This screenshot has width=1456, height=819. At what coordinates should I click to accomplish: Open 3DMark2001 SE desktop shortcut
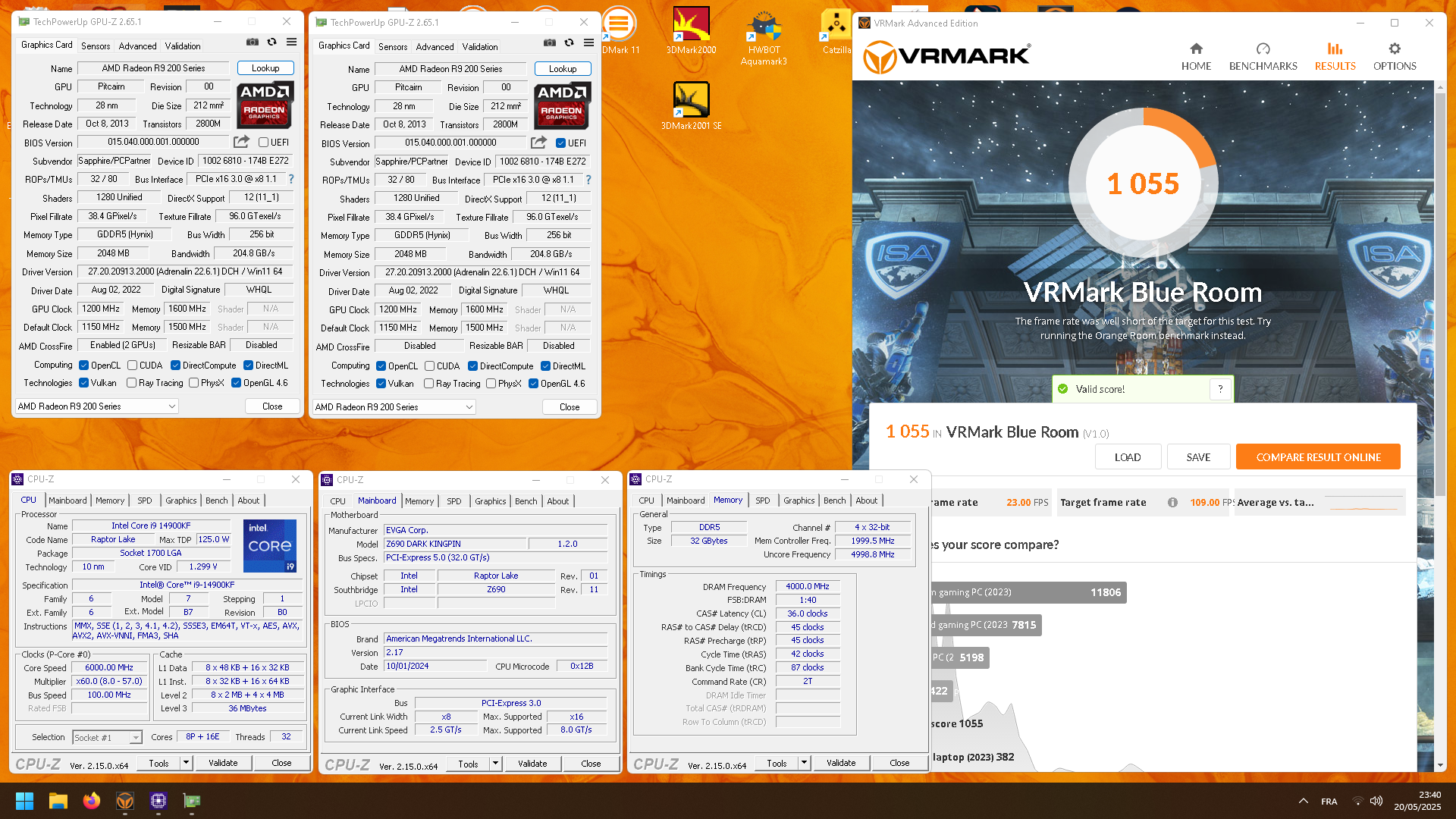(691, 105)
